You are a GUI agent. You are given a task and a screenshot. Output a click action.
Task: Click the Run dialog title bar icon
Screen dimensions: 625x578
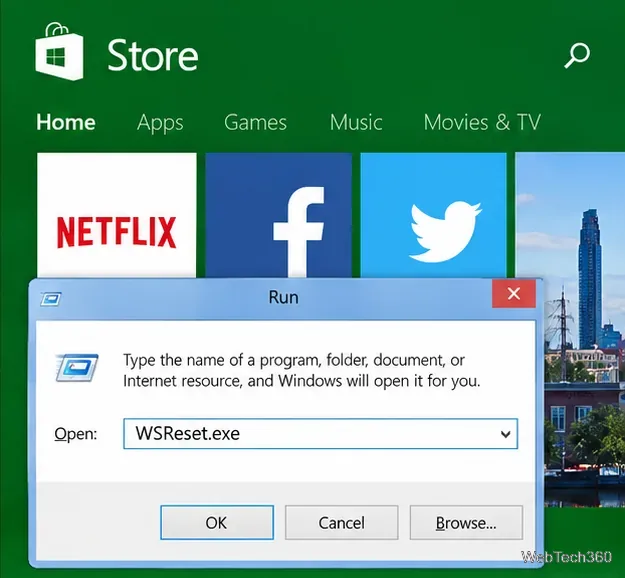click(51, 298)
